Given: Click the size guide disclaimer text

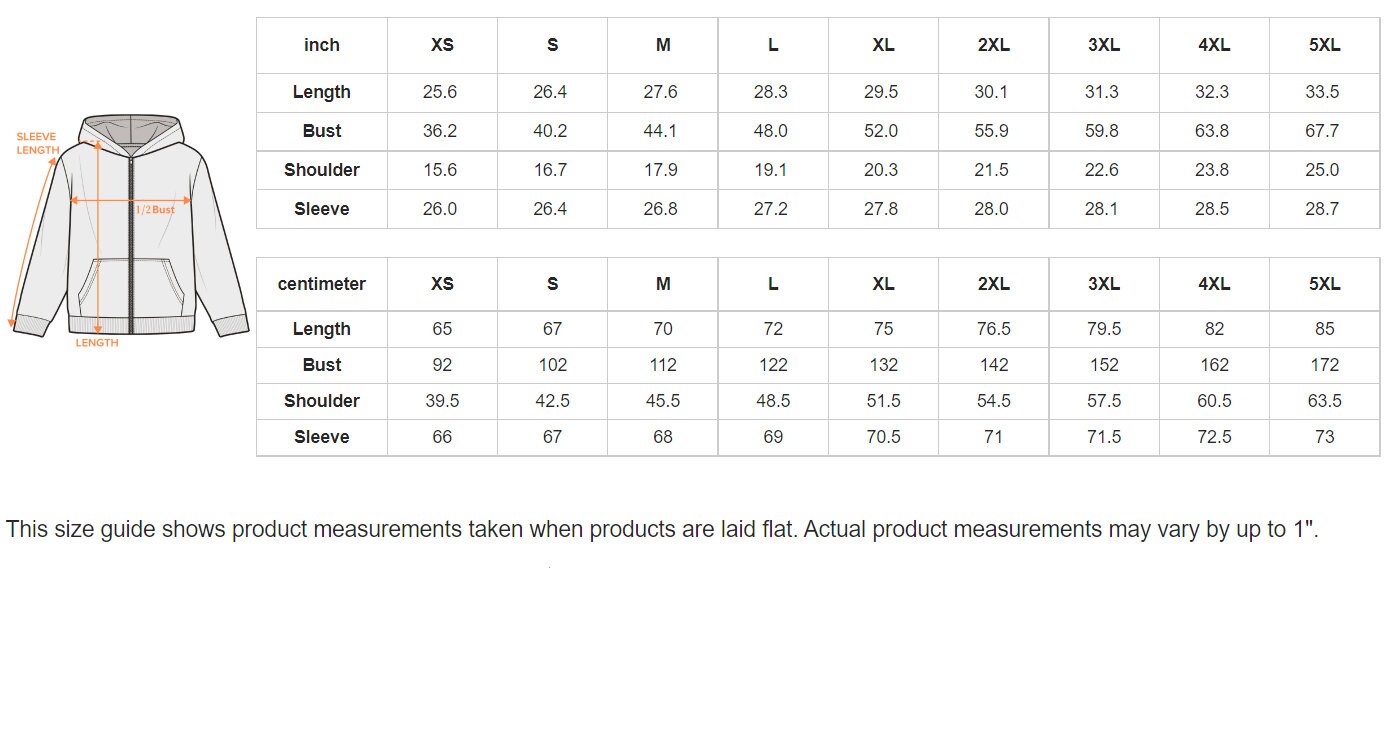Looking at the screenshot, I should [x=662, y=529].
